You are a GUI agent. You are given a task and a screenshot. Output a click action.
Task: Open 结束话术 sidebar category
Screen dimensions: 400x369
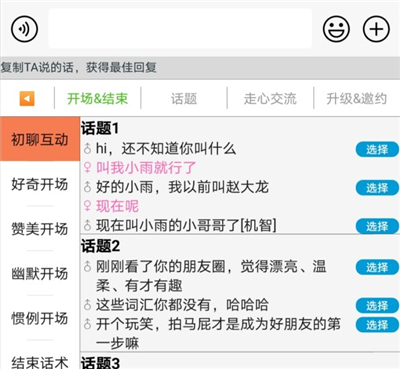pos(40,362)
